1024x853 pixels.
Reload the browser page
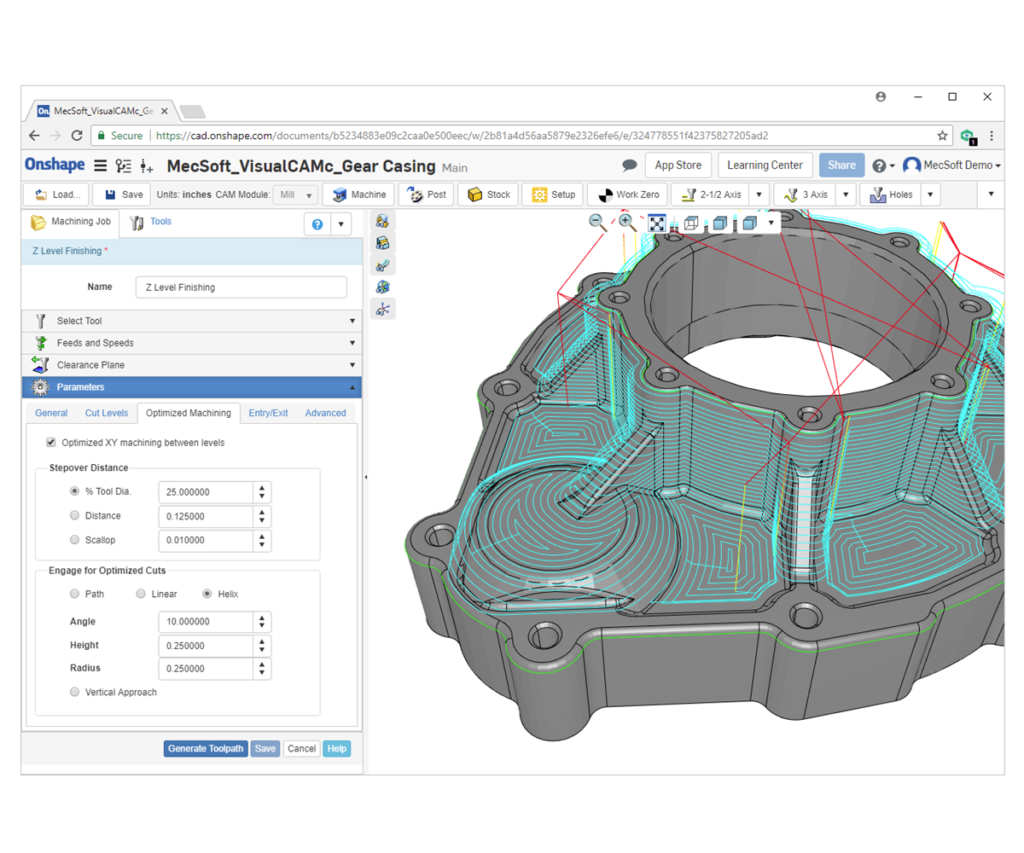click(77, 135)
